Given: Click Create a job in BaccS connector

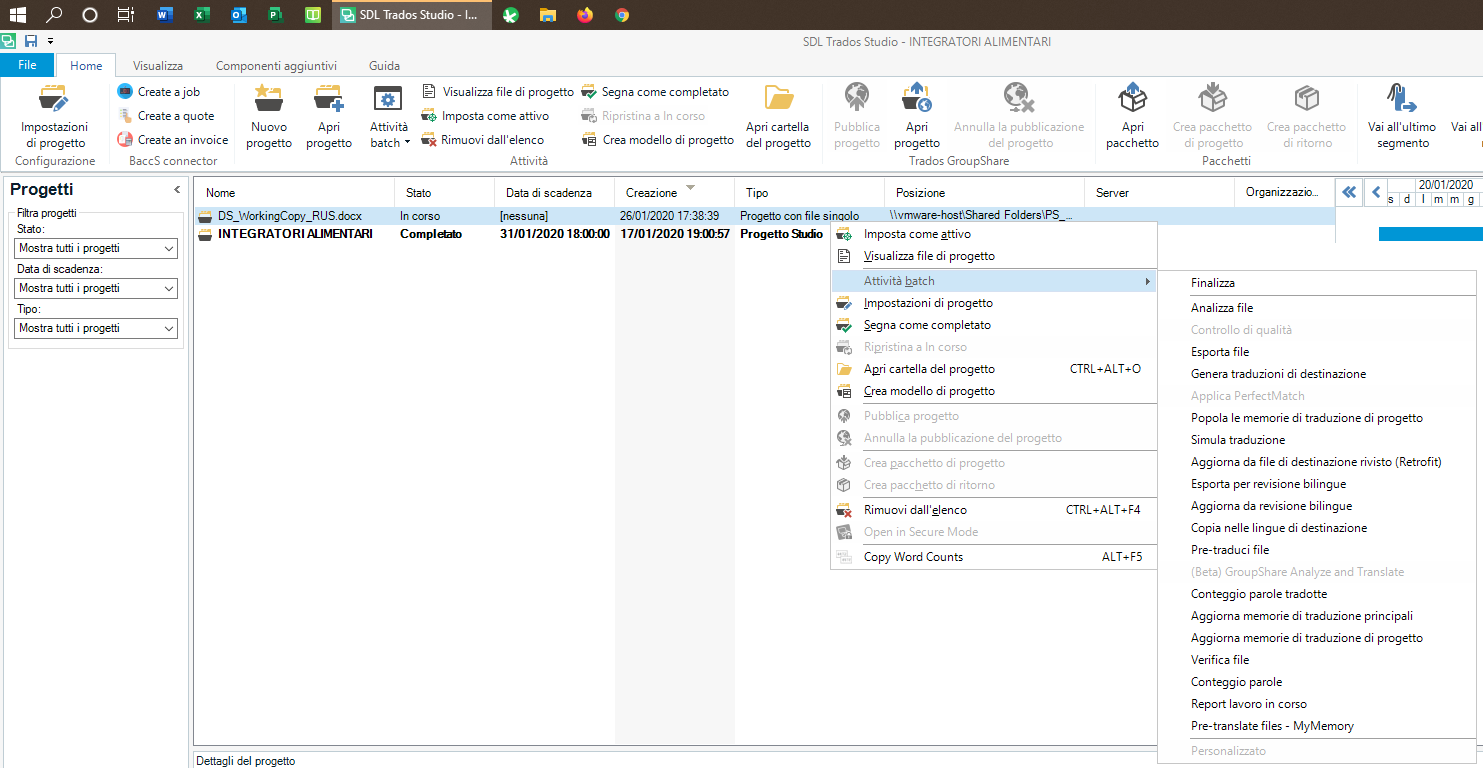Looking at the screenshot, I should click(x=158, y=92).
